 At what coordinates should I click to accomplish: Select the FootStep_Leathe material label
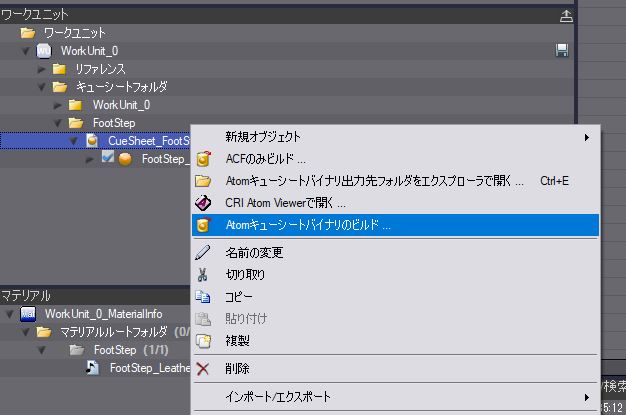[x=150, y=368]
